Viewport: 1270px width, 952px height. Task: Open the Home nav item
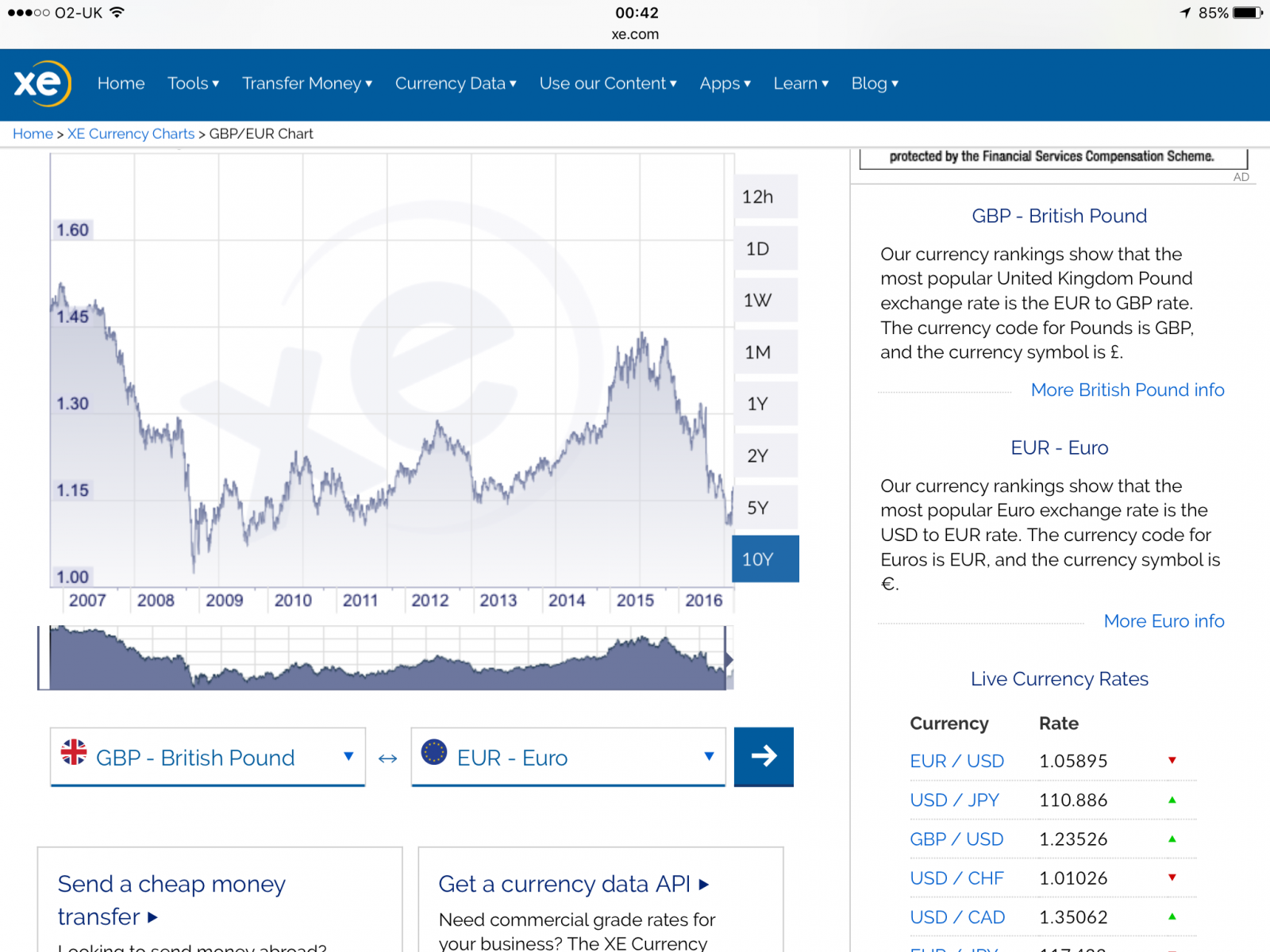121,83
